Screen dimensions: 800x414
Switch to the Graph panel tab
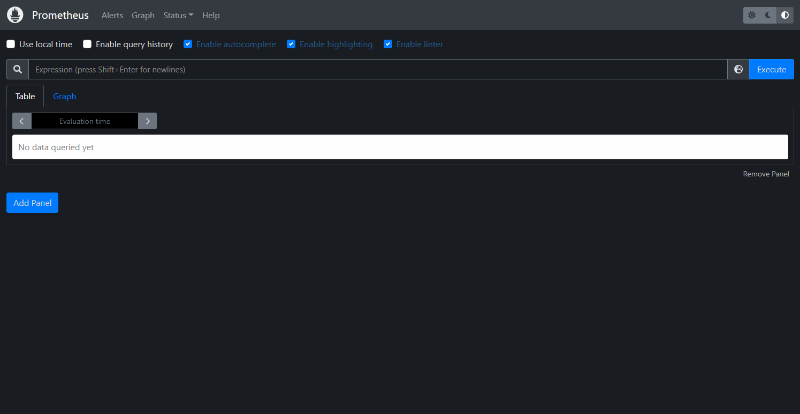(x=65, y=96)
